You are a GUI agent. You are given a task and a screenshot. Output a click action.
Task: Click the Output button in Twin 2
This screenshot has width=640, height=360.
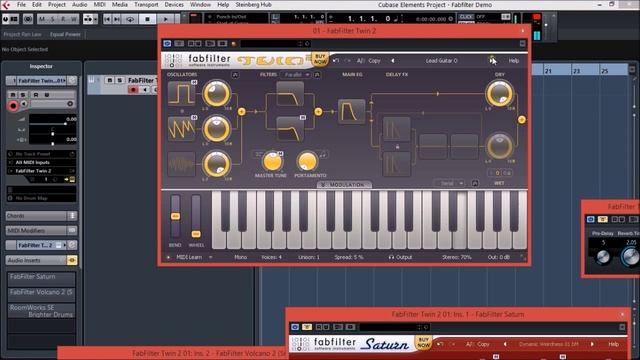pos(400,257)
